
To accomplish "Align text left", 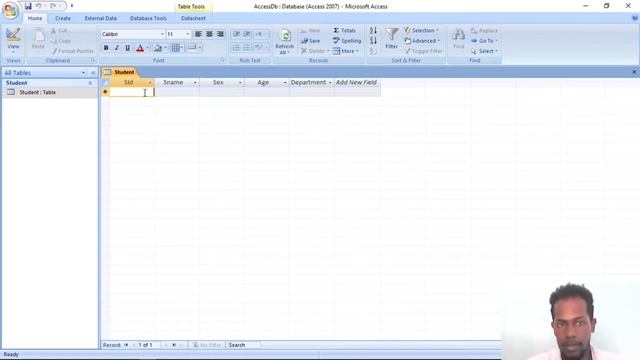I will click(x=198, y=34).
